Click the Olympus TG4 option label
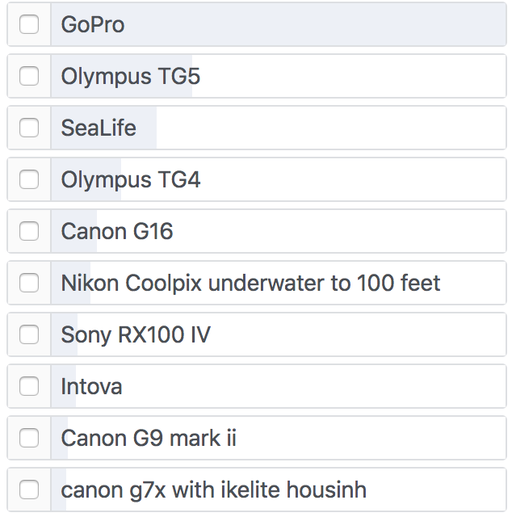Viewport: 512px width, 517px height. [x=130, y=180]
